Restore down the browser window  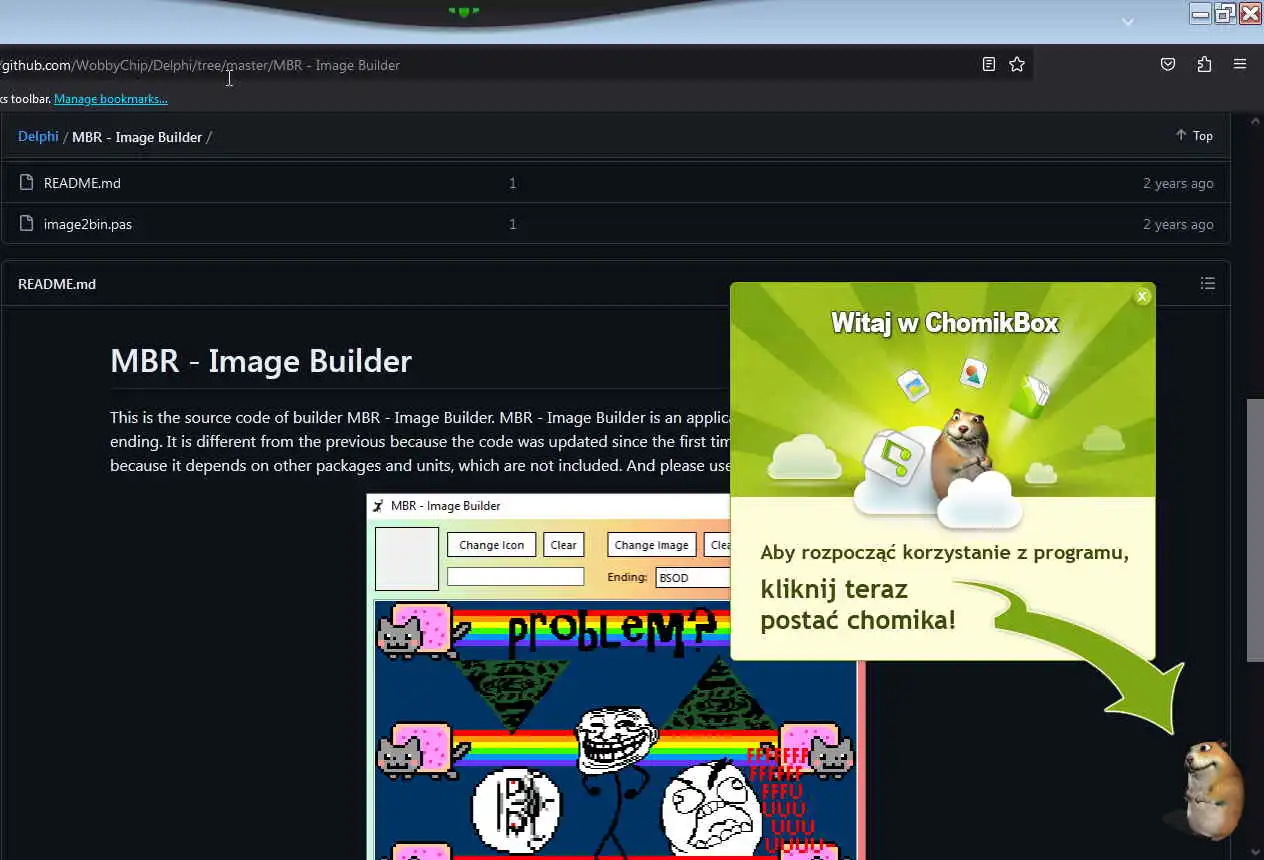coord(1226,14)
